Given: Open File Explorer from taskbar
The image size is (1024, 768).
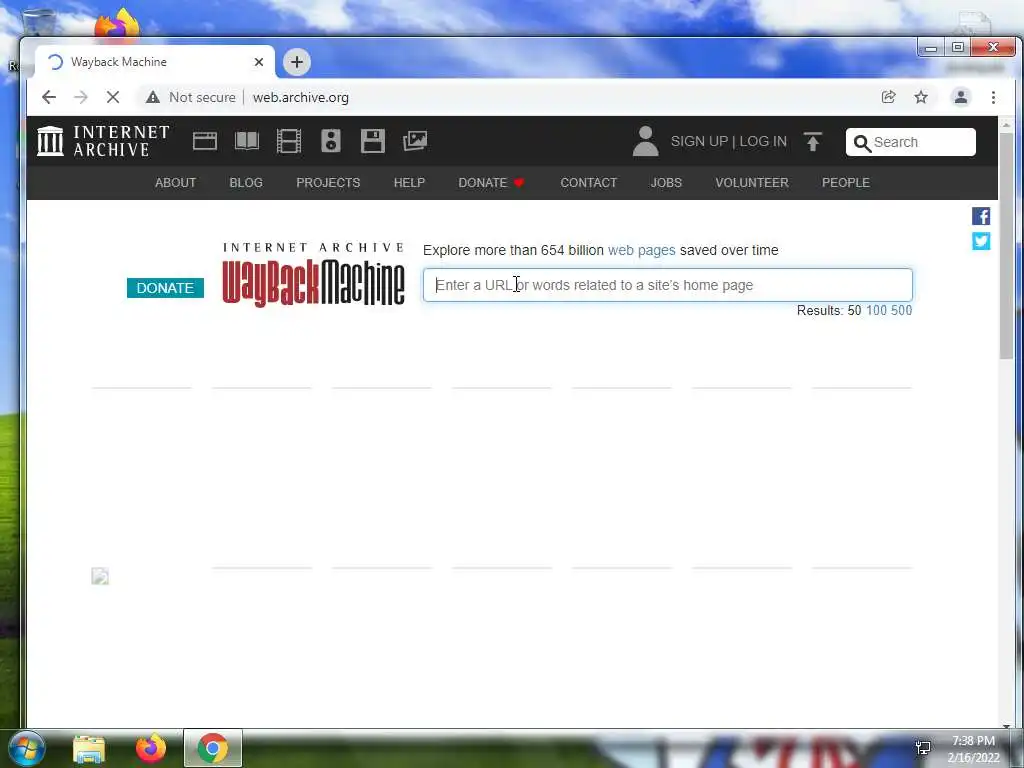Looking at the screenshot, I should click(89, 748).
